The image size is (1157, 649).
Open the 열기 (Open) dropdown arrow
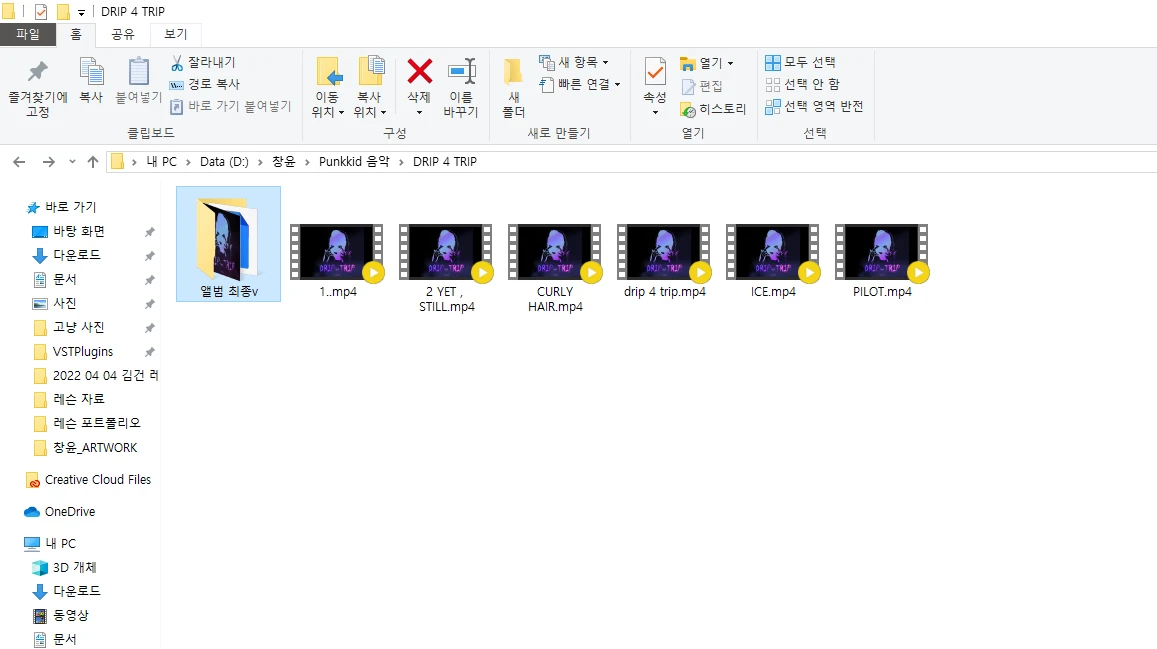[x=731, y=63]
